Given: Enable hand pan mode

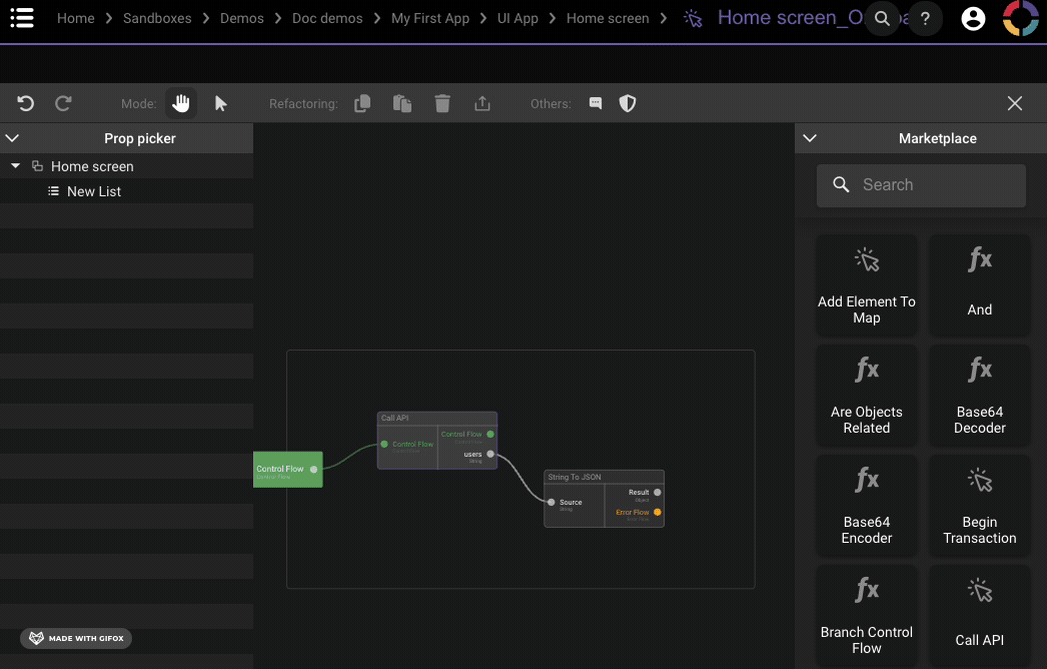Looking at the screenshot, I should tap(181, 103).
